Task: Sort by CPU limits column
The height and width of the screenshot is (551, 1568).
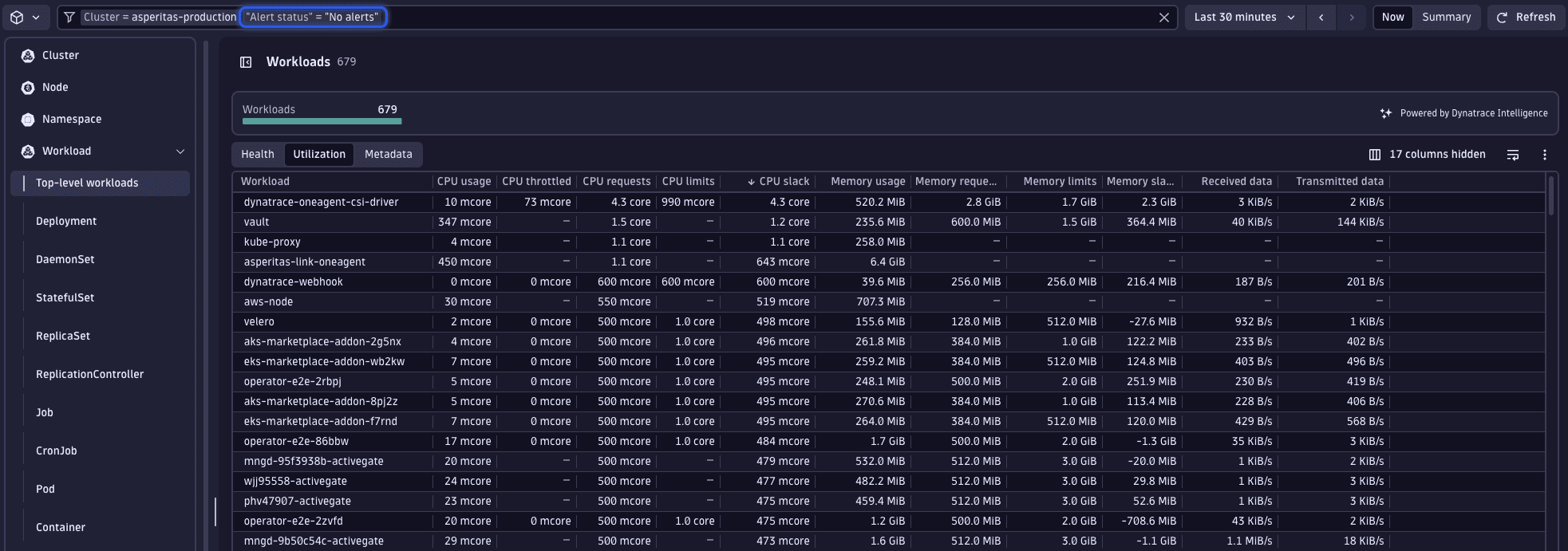Action: click(689, 182)
